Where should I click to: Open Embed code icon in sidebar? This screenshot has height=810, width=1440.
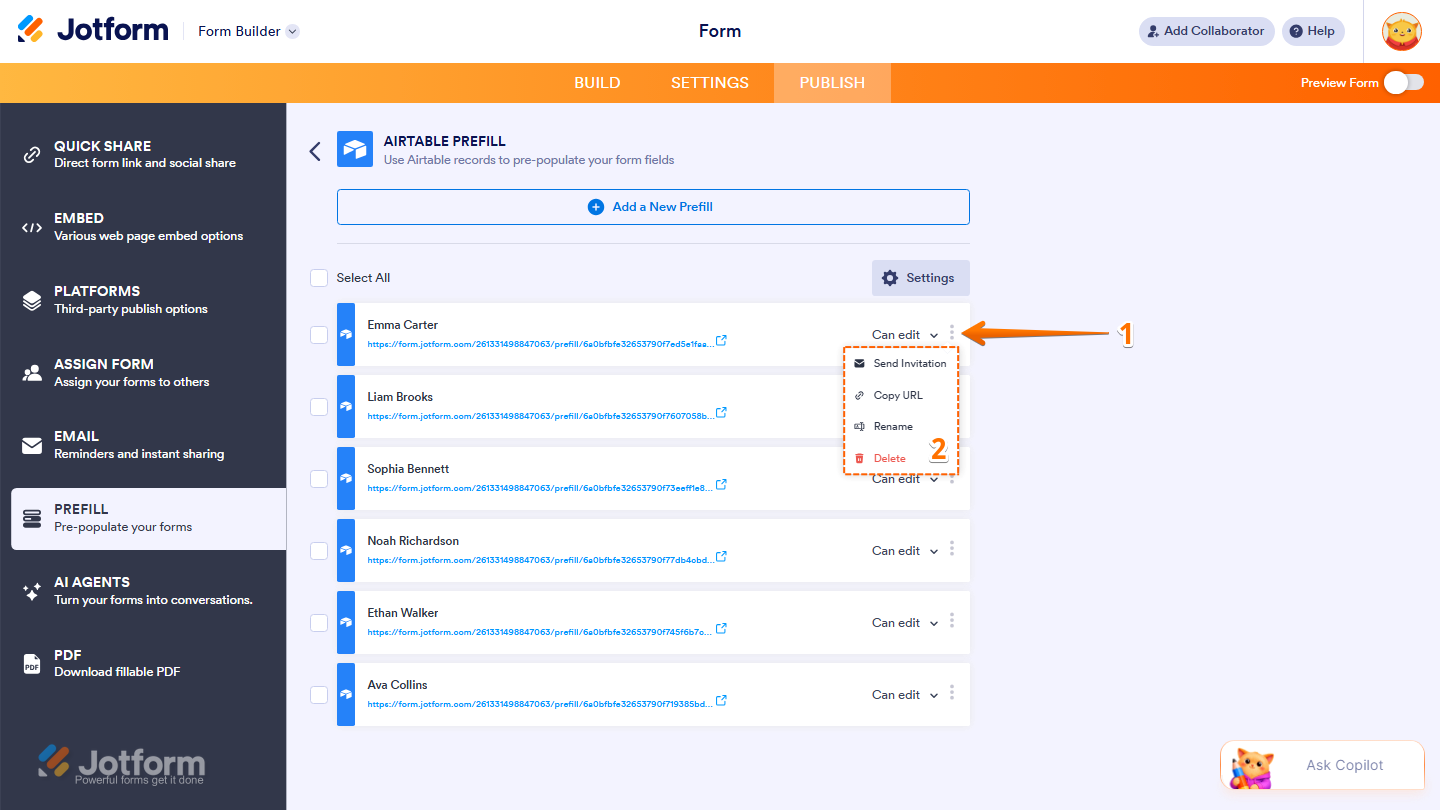32,227
